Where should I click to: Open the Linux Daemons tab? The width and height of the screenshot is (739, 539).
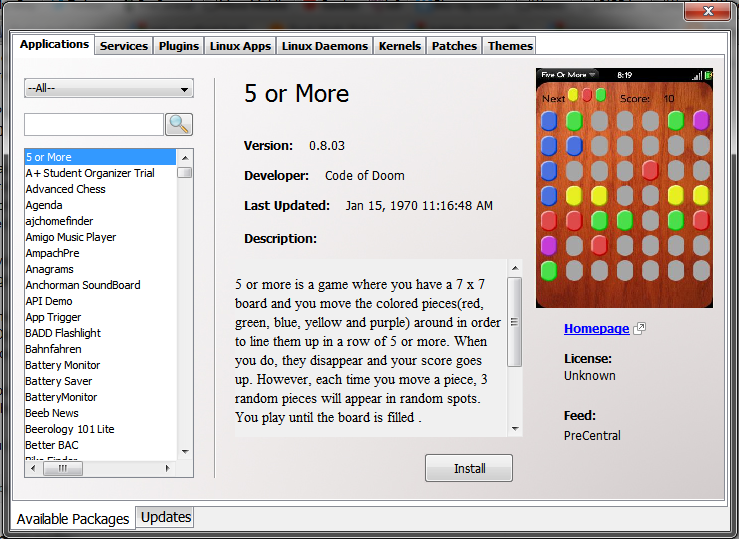325,46
